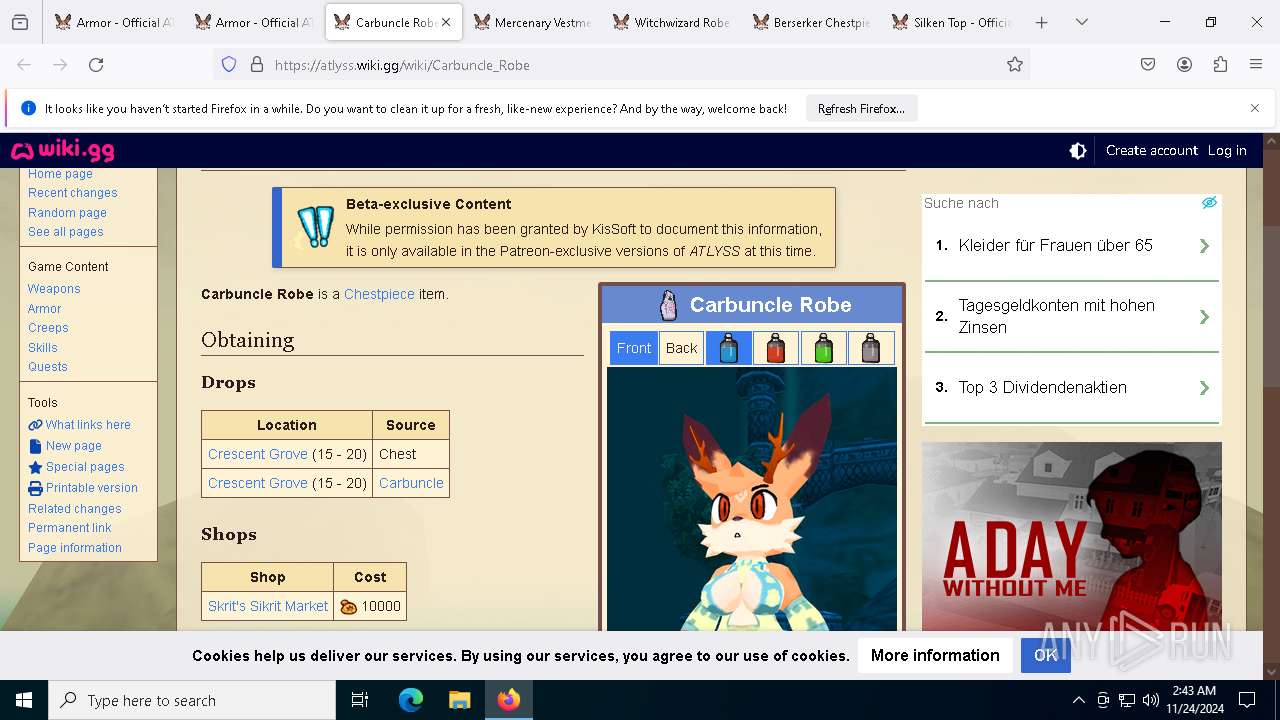Select the green dye potion icon
1280x720 pixels.
(x=823, y=348)
